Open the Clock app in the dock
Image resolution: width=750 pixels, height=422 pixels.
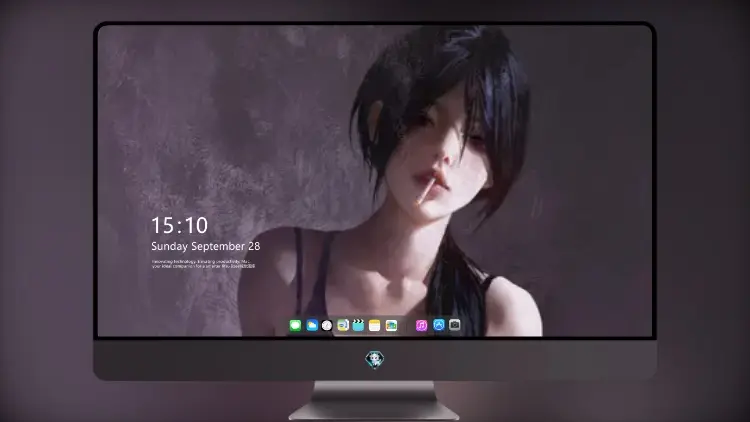[x=327, y=326]
